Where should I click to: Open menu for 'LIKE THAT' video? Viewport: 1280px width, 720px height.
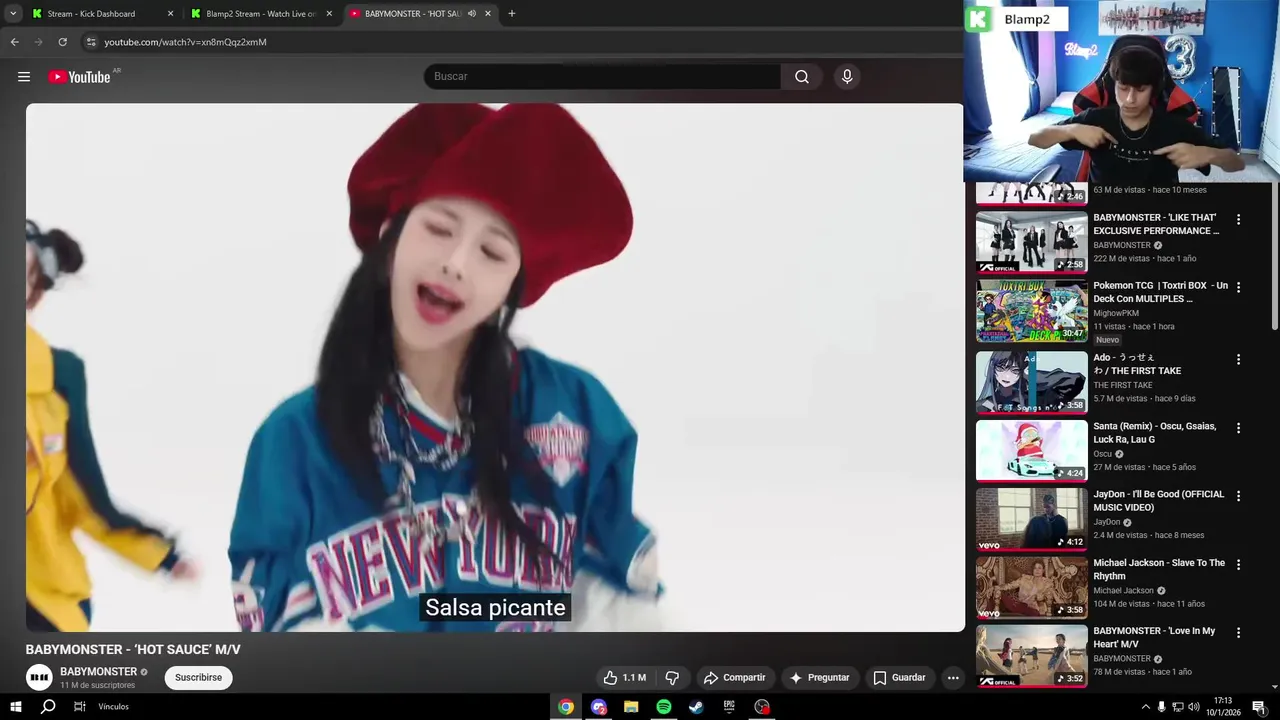tap(1238, 219)
